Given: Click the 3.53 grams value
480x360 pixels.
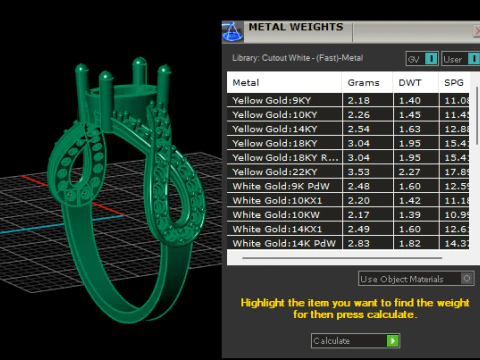Looking at the screenshot, I should [359, 172].
